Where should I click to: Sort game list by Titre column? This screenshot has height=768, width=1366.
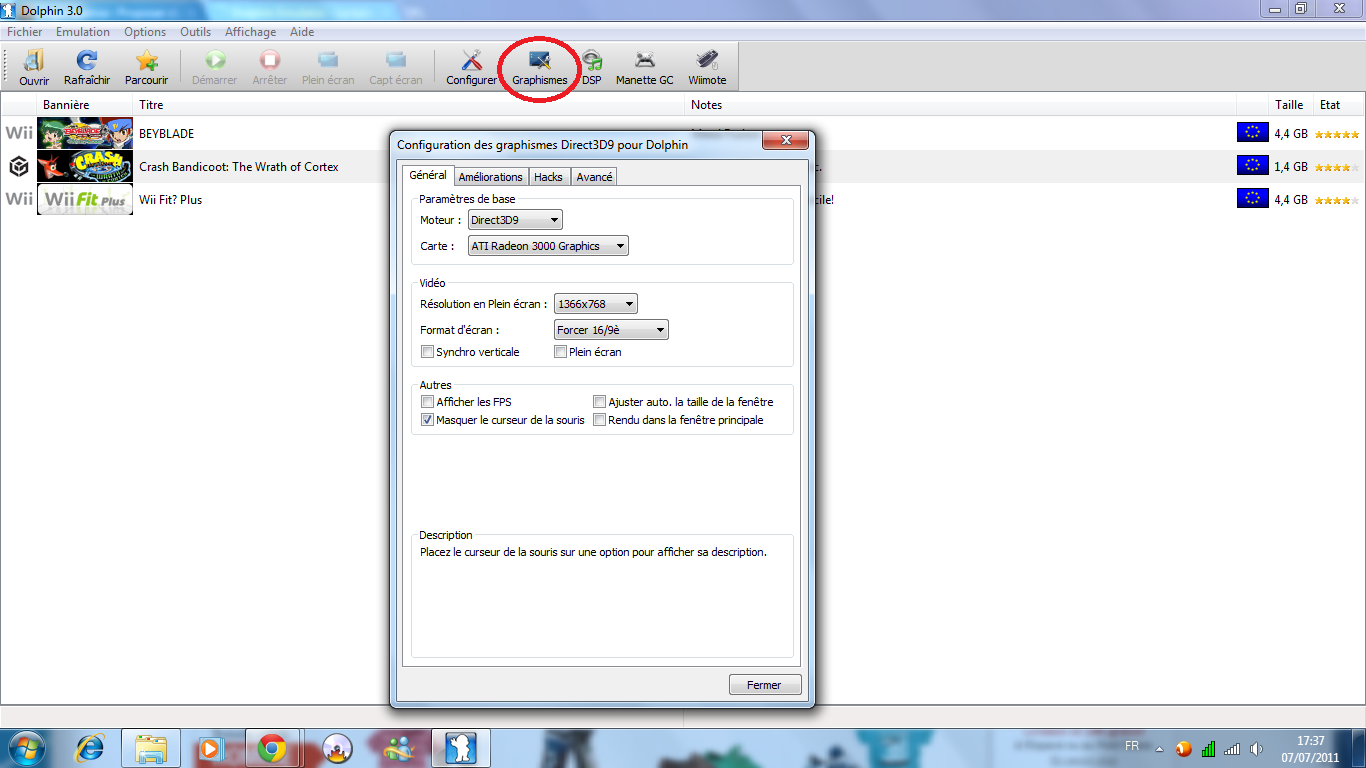[410, 105]
